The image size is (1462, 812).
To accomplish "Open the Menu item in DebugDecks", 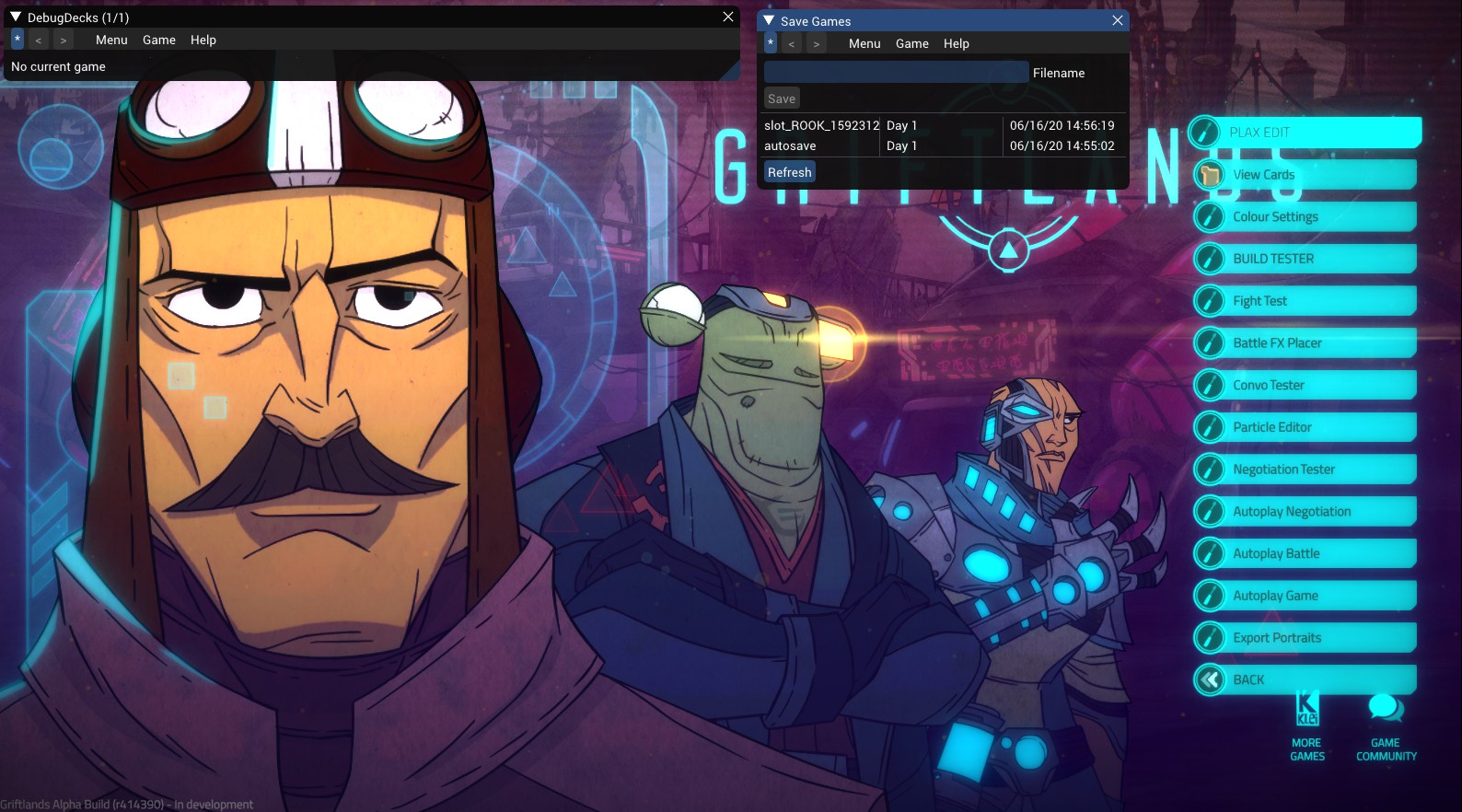I will pyautogui.click(x=111, y=40).
